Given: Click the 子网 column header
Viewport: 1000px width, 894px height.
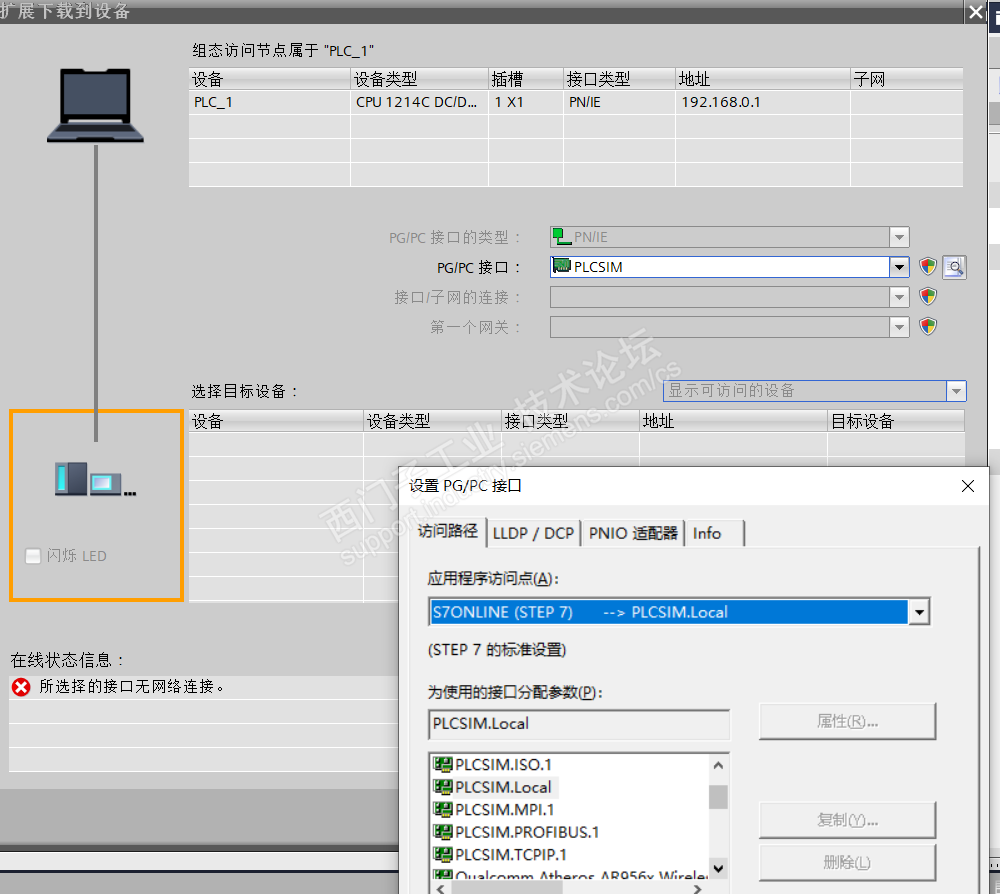Looking at the screenshot, I should [x=906, y=79].
